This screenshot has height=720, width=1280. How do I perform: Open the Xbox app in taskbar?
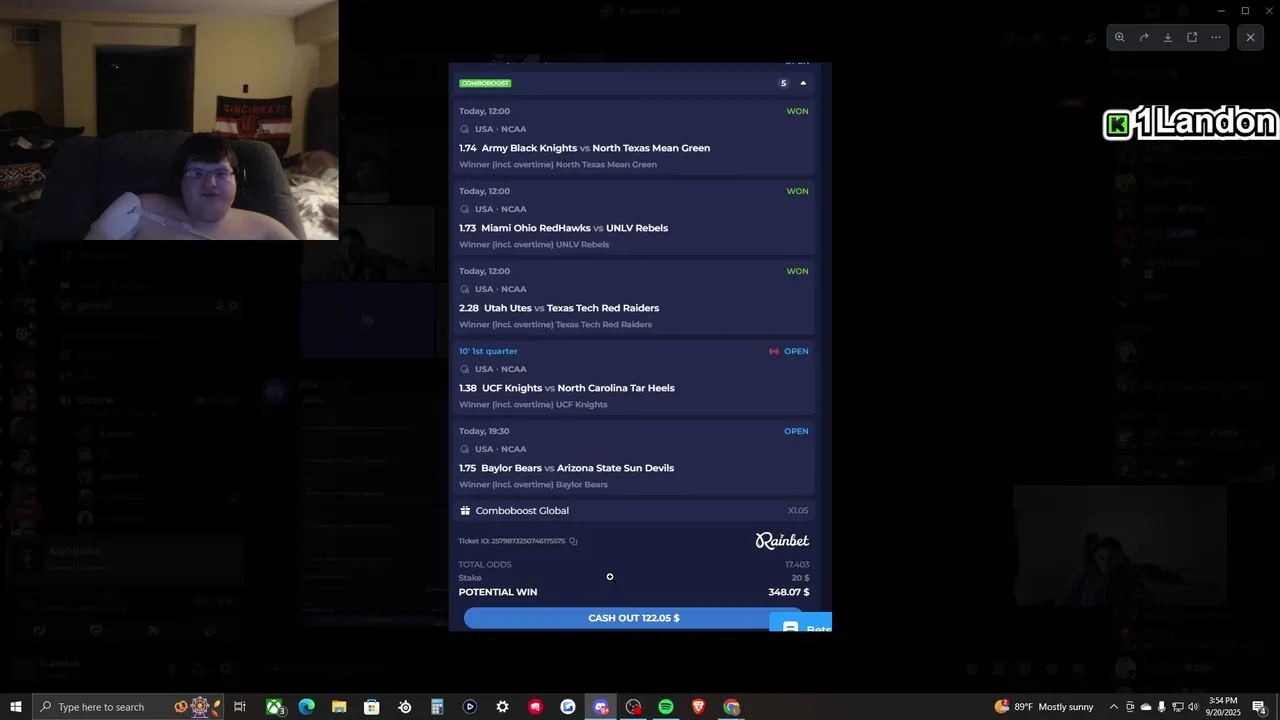tap(274, 707)
